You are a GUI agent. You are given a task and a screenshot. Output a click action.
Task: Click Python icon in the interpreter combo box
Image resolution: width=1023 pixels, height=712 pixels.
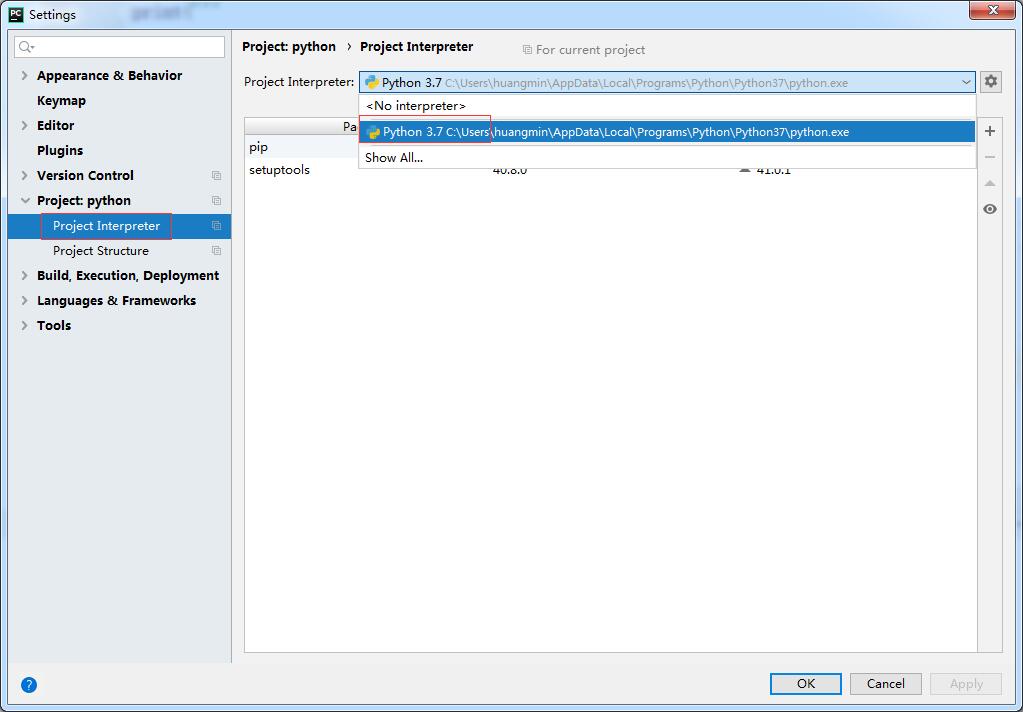[372, 82]
